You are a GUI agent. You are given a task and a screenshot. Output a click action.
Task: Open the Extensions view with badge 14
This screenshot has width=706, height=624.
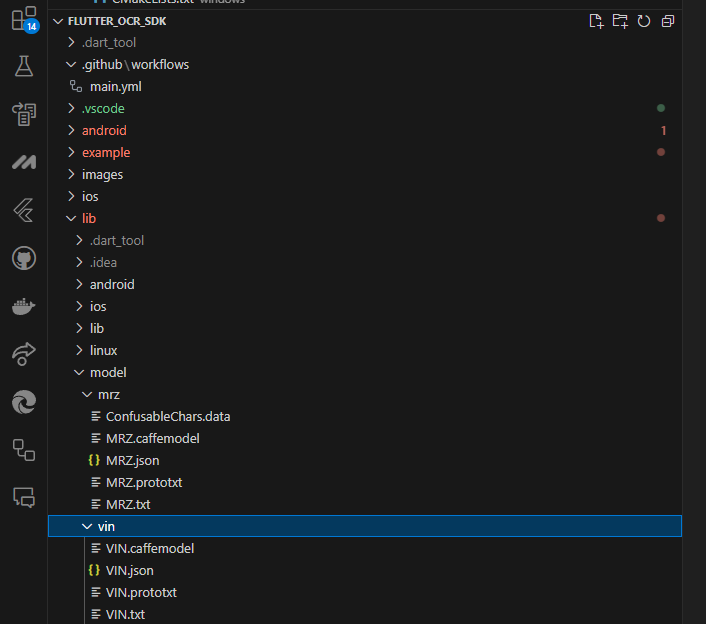point(23,19)
